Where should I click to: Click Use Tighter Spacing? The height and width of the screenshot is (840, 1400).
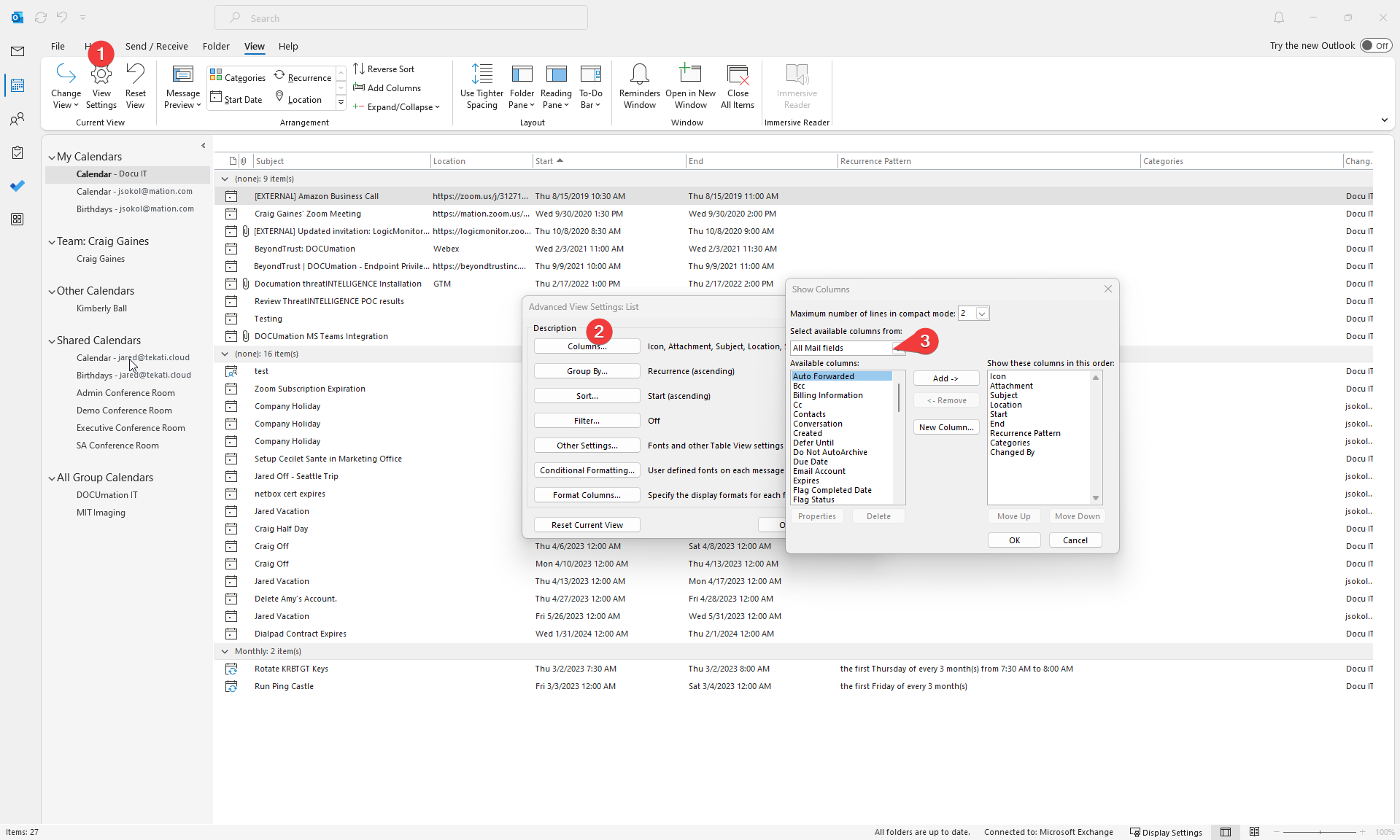[x=482, y=87]
